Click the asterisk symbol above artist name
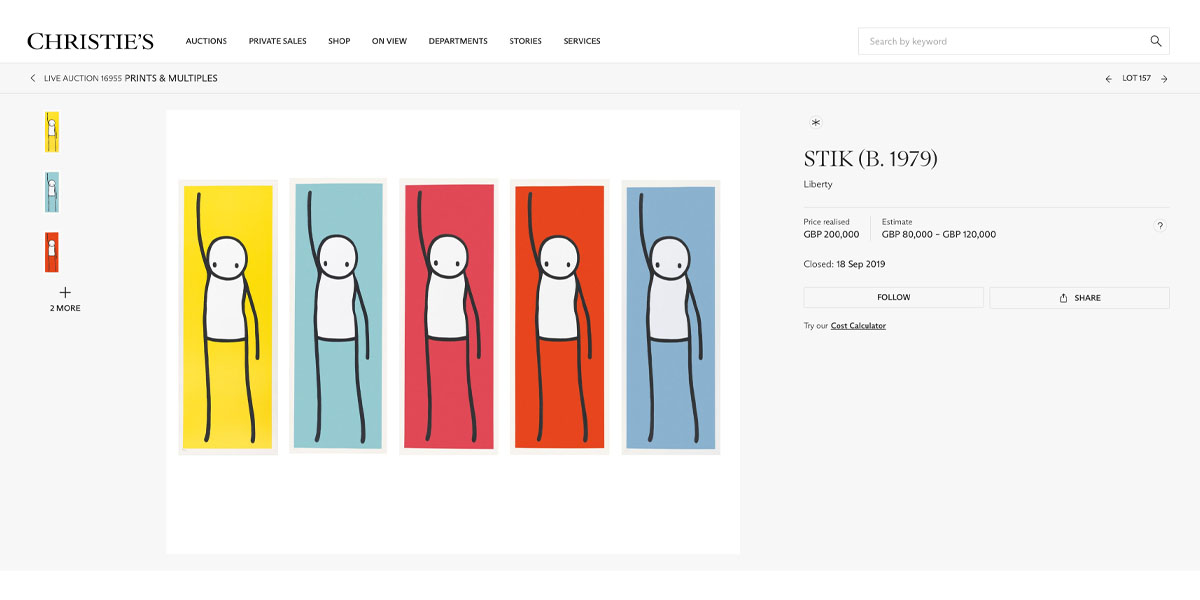 coord(816,122)
